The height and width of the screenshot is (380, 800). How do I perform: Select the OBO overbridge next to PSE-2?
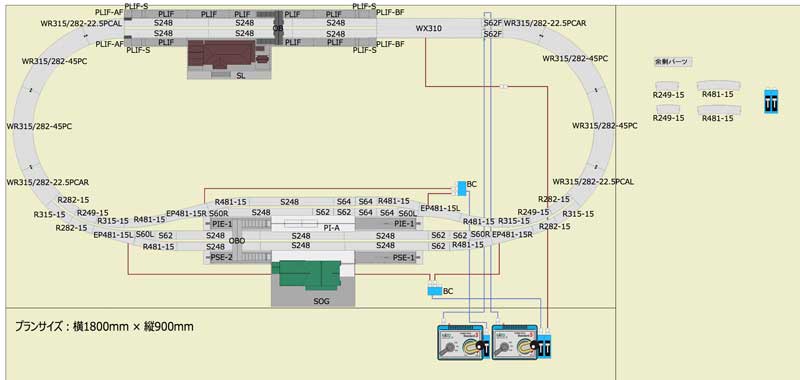click(x=237, y=241)
